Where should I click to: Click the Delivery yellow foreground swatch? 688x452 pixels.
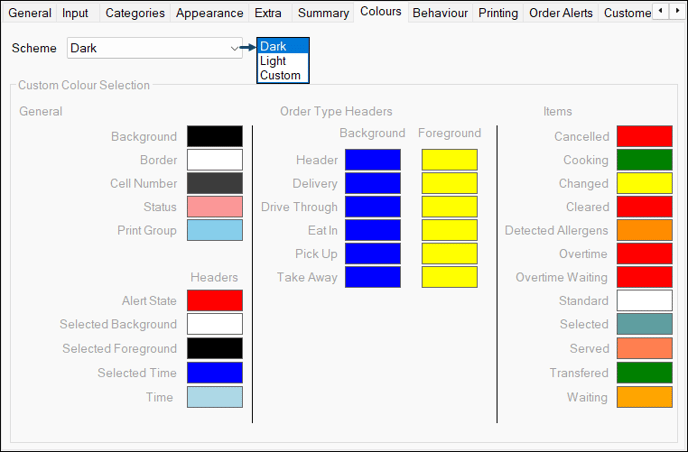[449, 183]
